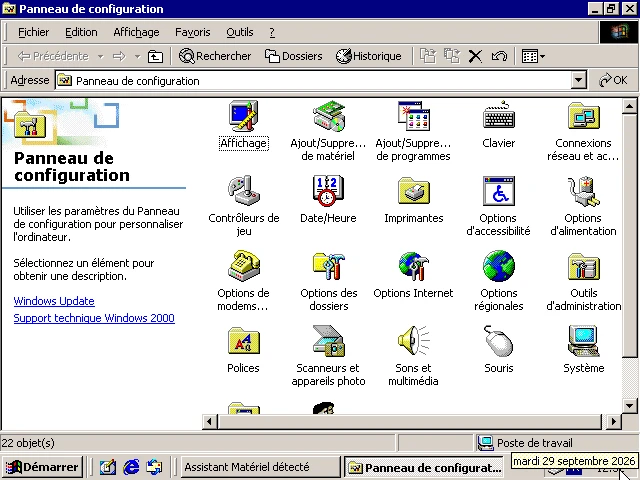Open Scanneurs et appareils photo icon
This screenshot has width=640, height=480.
pos(329,341)
